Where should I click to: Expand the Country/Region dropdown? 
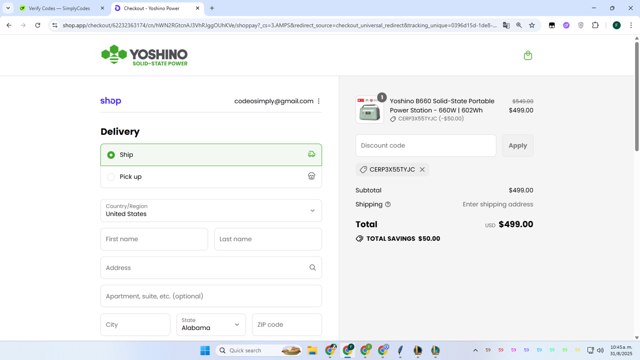point(211,211)
